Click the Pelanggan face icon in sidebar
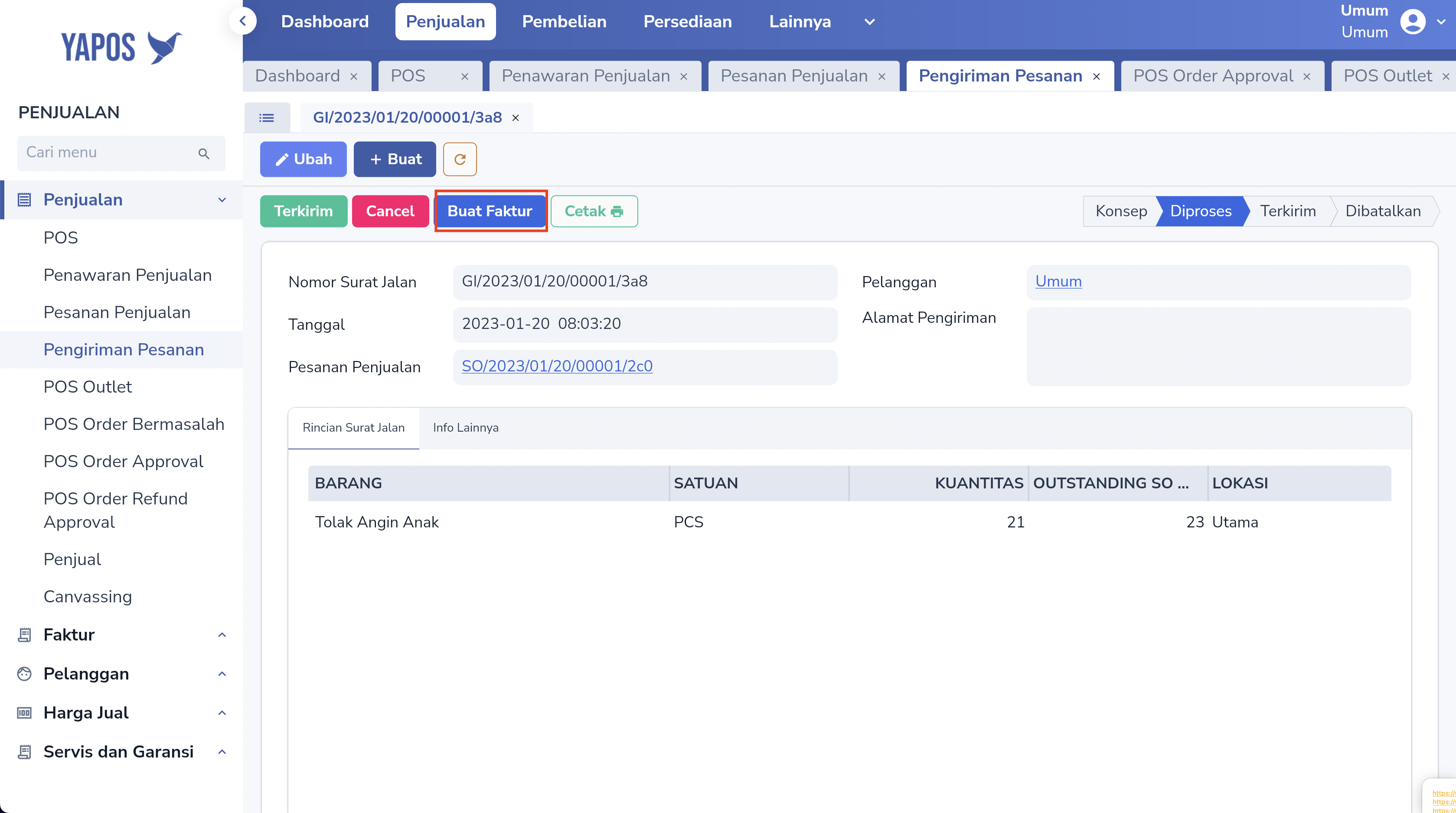 pos(24,673)
